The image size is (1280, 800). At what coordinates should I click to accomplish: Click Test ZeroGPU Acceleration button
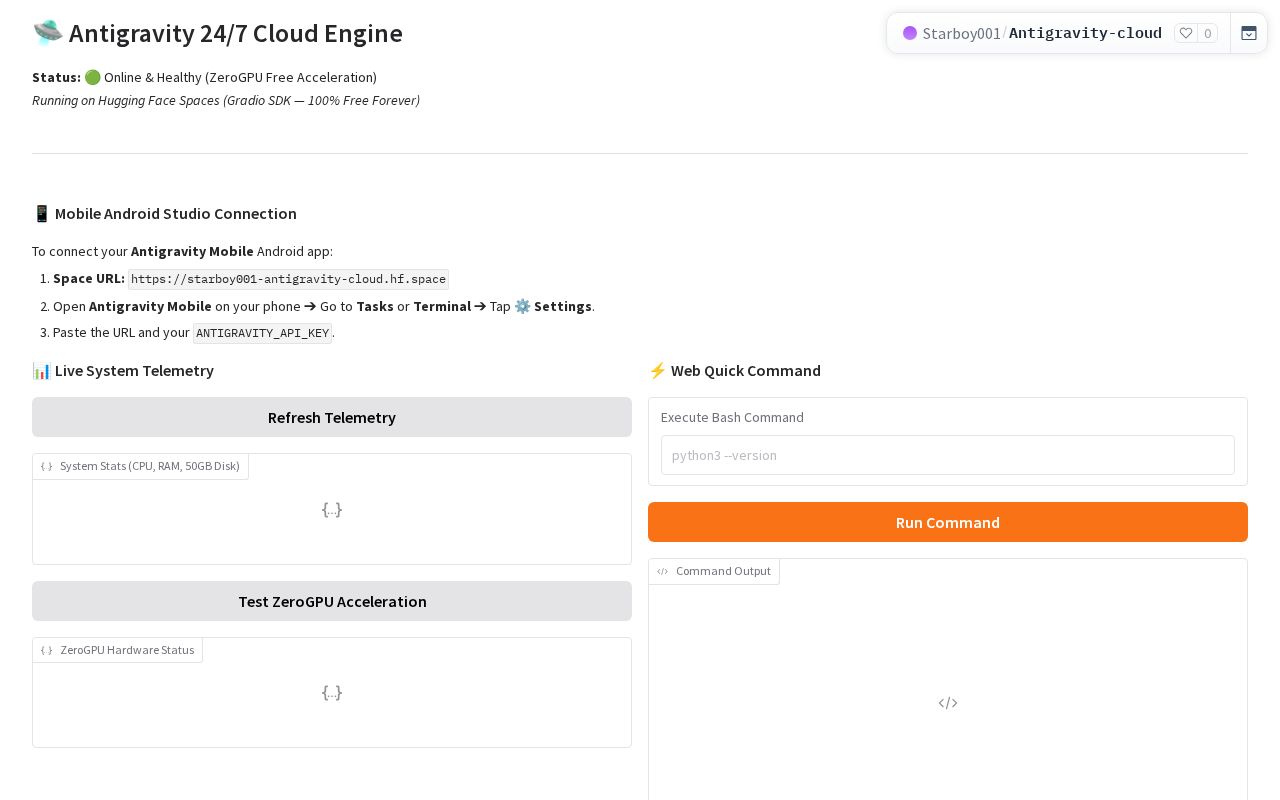pyautogui.click(x=332, y=601)
